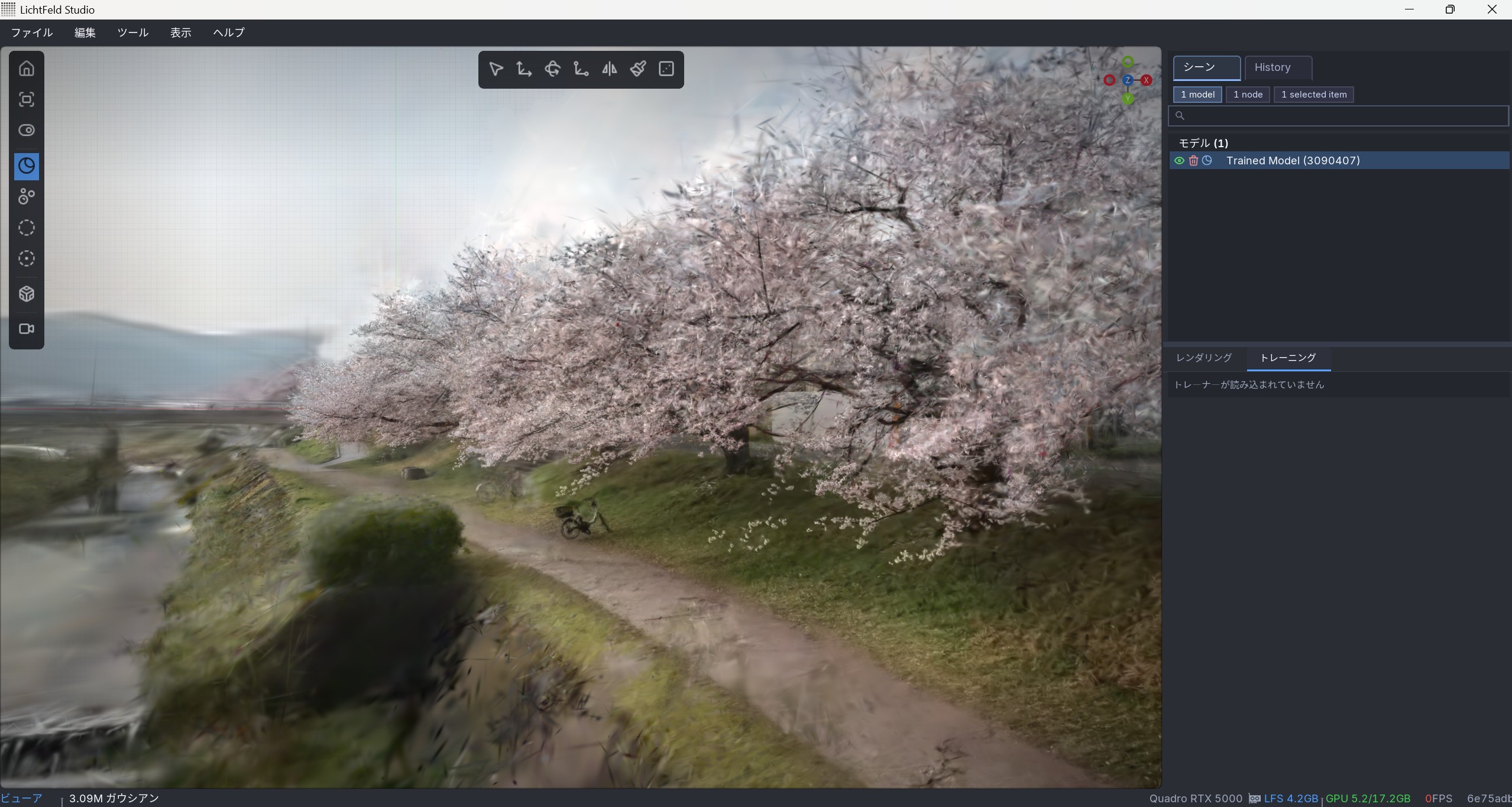1512x807 pixels.
Task: Delete Trained Model (3090407) with the trash icon
Action: click(1194, 160)
